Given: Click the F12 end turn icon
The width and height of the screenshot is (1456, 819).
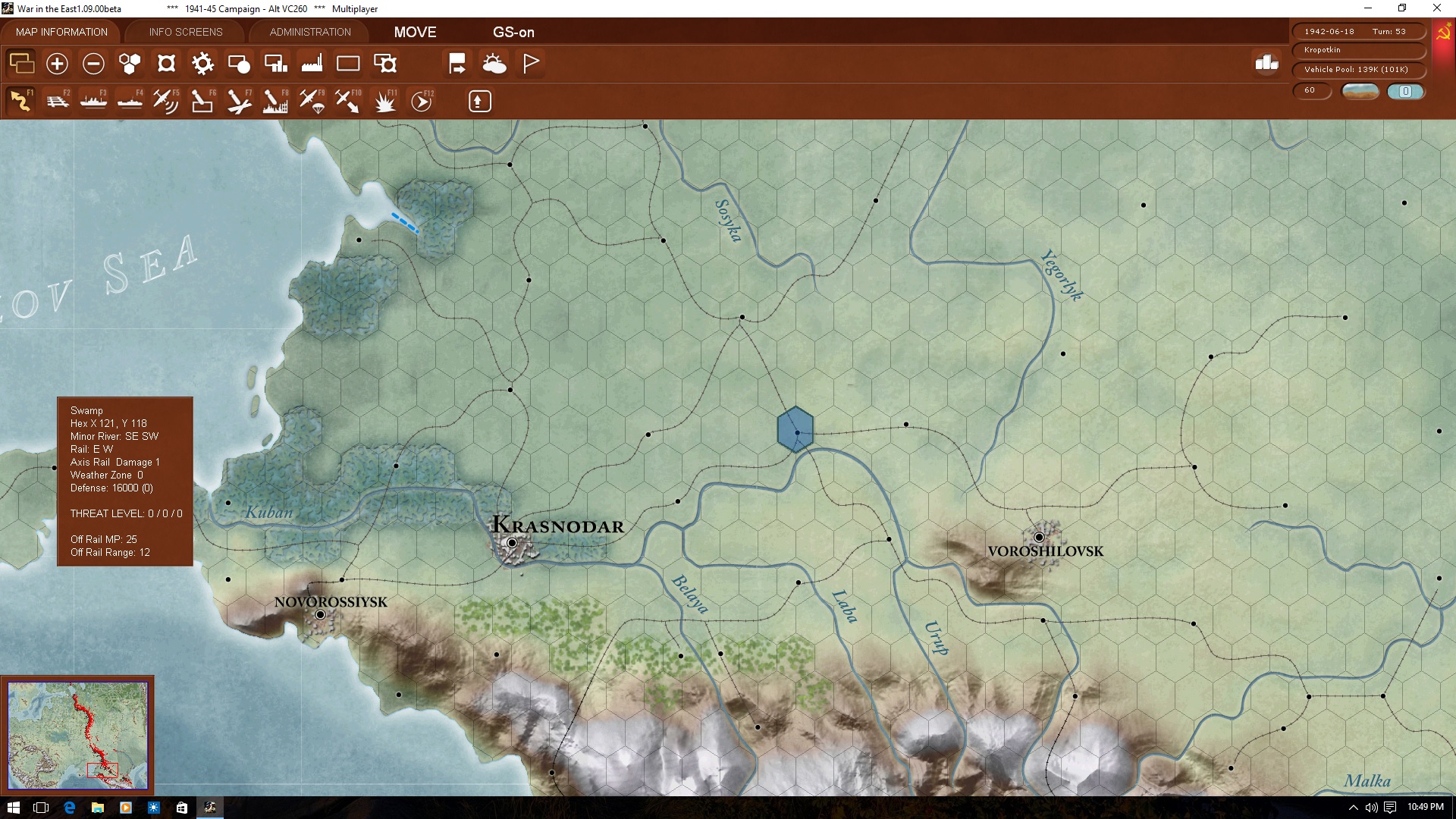Looking at the screenshot, I should (422, 101).
